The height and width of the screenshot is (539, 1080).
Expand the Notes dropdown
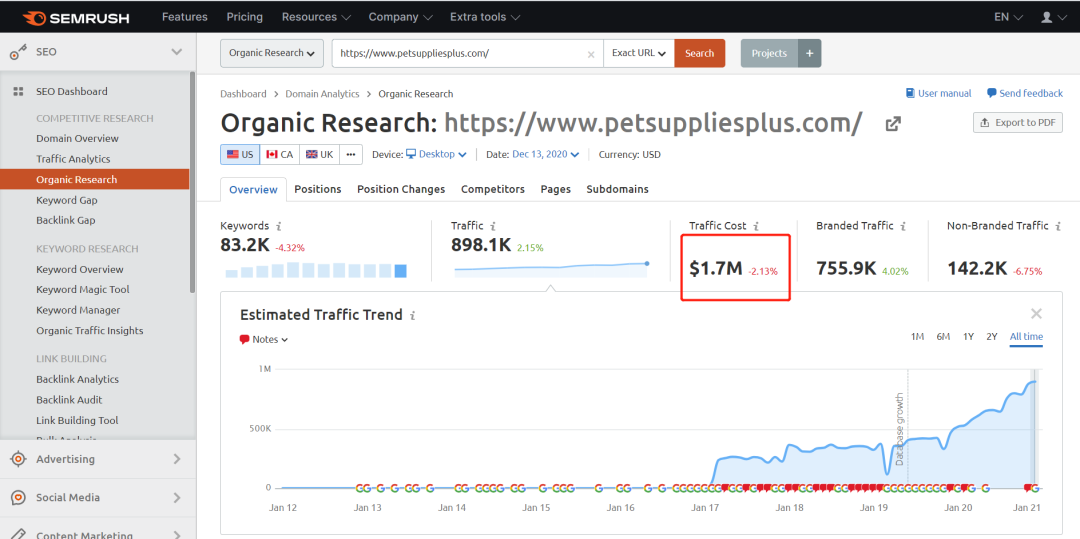pyautogui.click(x=264, y=340)
